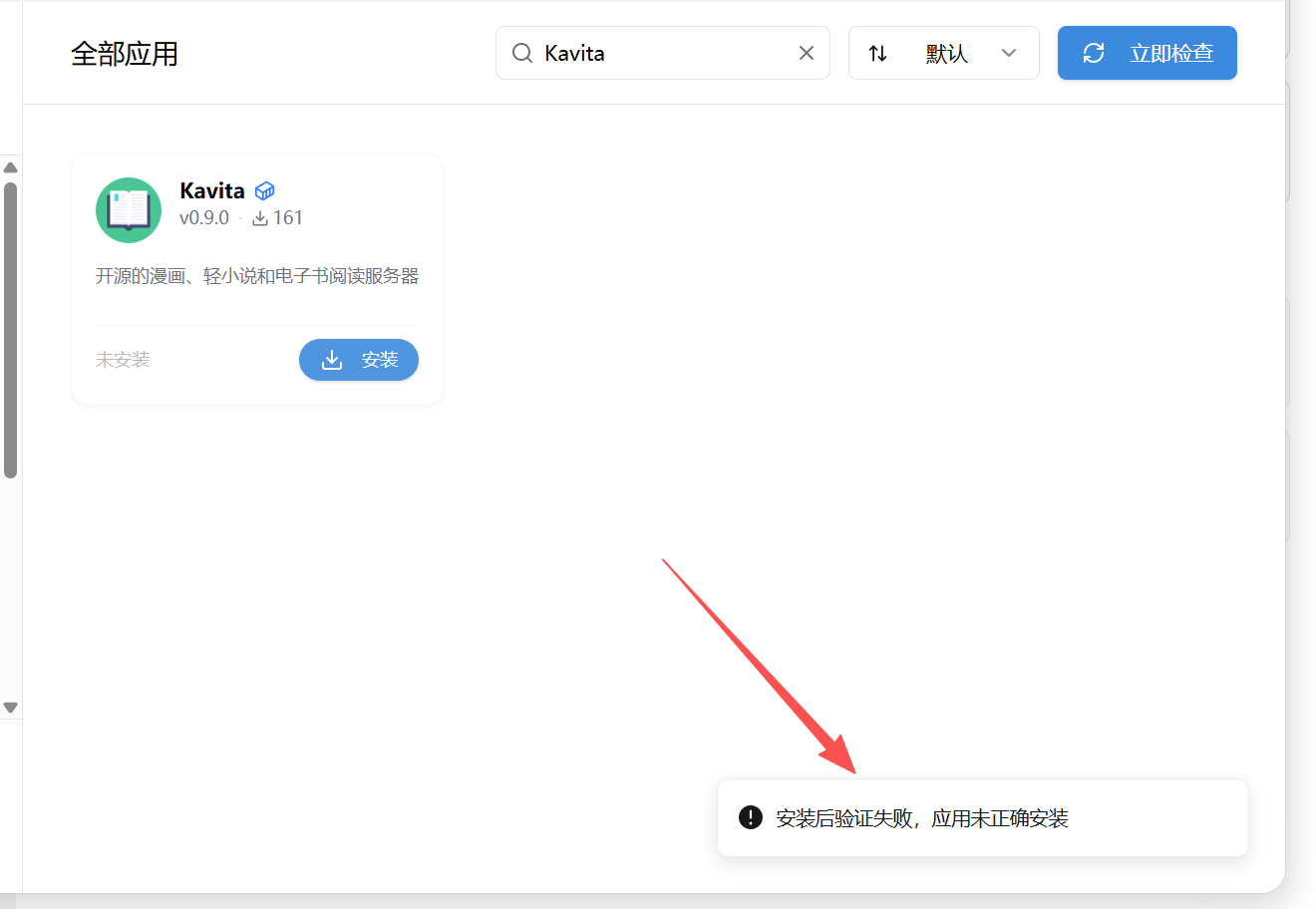Open the 默认 sort dropdown

pyautogui.click(x=944, y=53)
